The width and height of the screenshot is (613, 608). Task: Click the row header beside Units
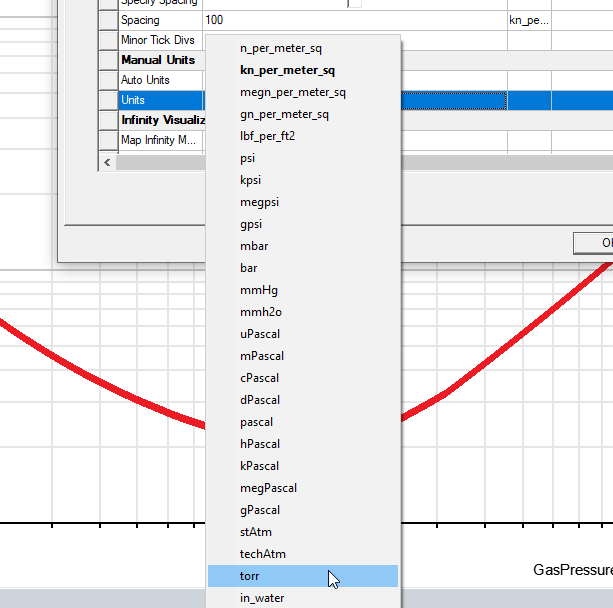[108, 100]
